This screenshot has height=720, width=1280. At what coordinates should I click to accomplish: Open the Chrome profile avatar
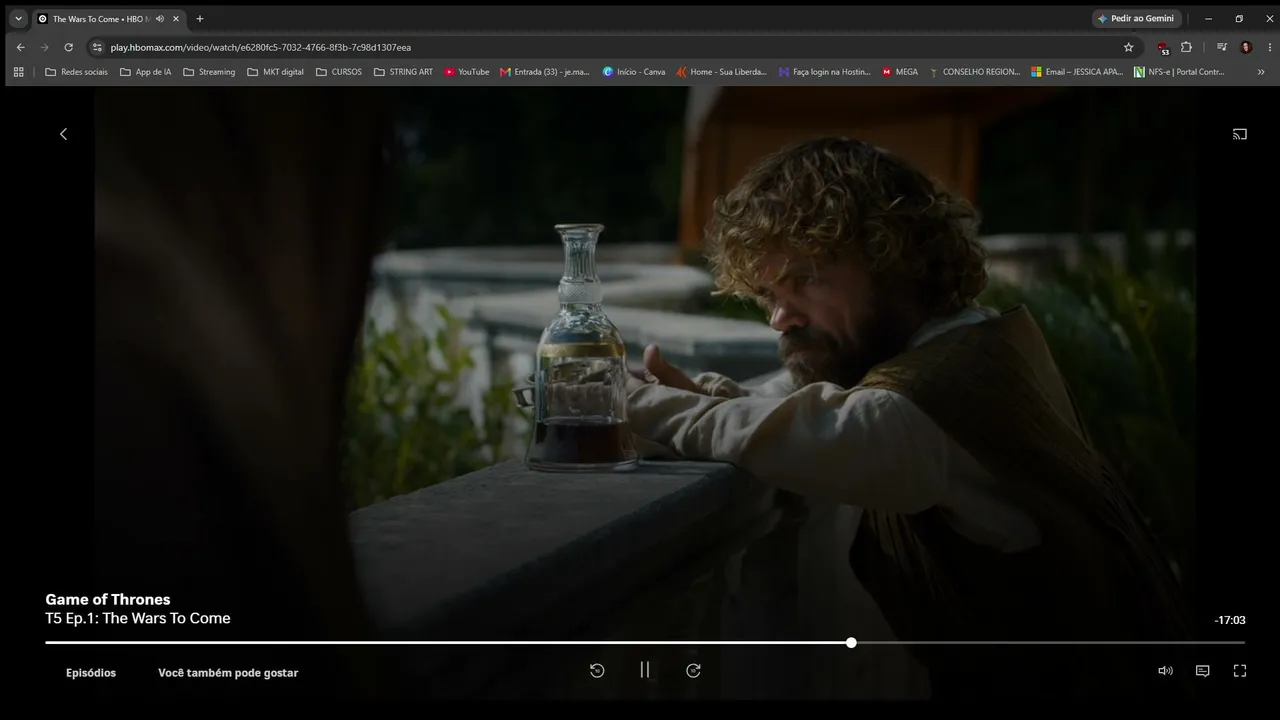tap(1246, 47)
